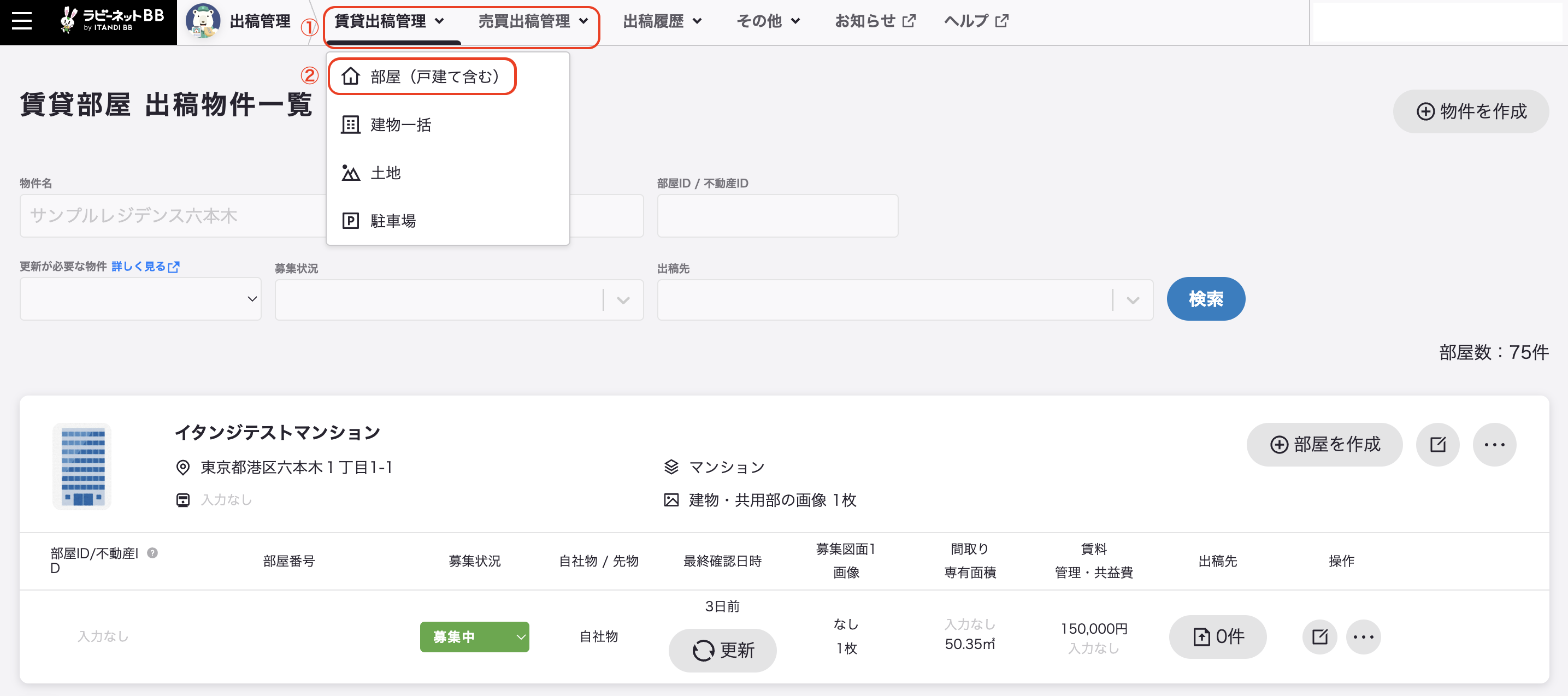This screenshot has height=696, width=1568.
Task: Click the 検索 button
Action: click(1206, 299)
